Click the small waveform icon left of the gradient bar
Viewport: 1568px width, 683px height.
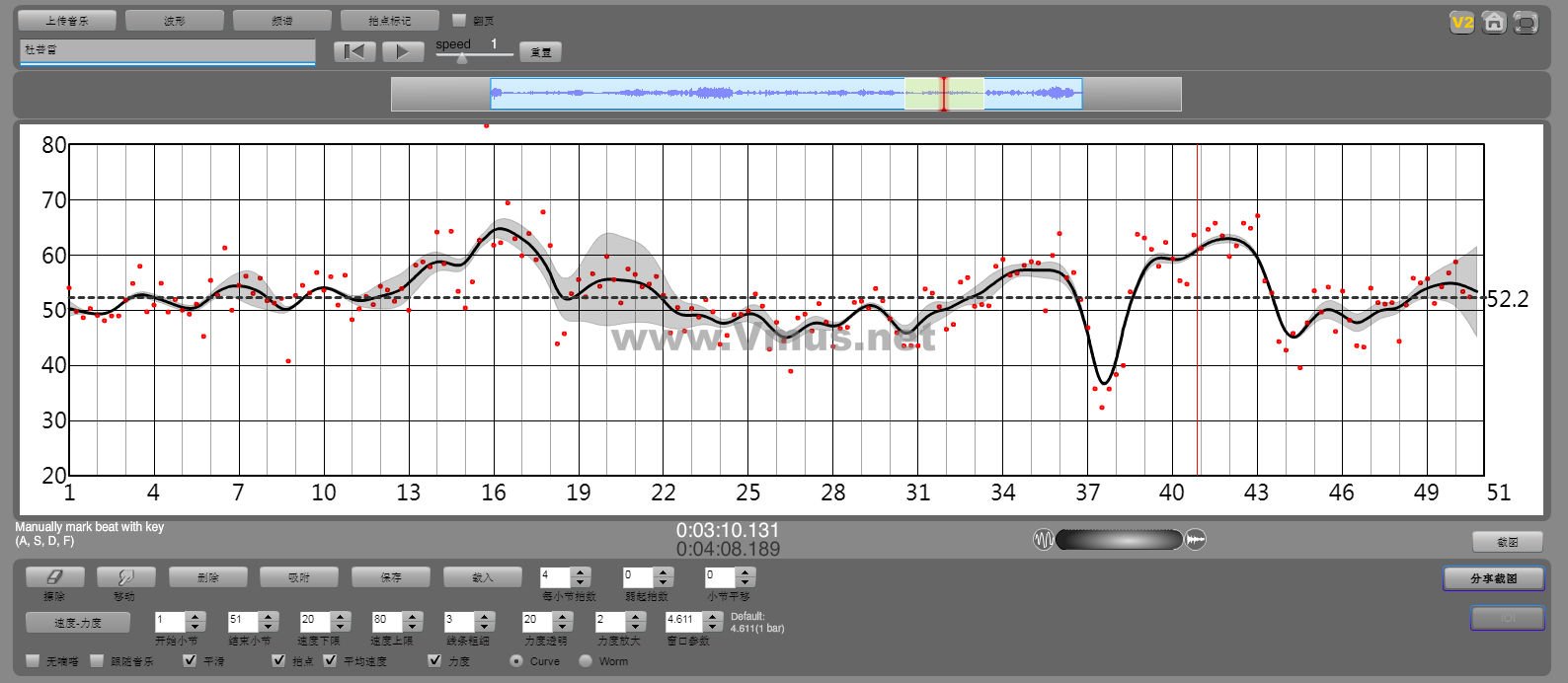click(1043, 540)
